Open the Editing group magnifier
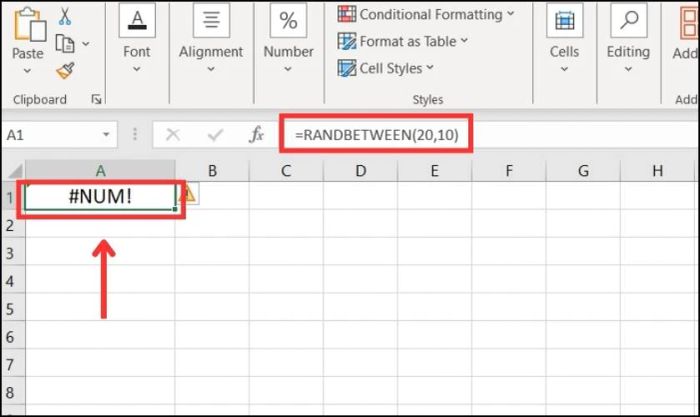This screenshot has height=417, width=700. [x=629, y=21]
